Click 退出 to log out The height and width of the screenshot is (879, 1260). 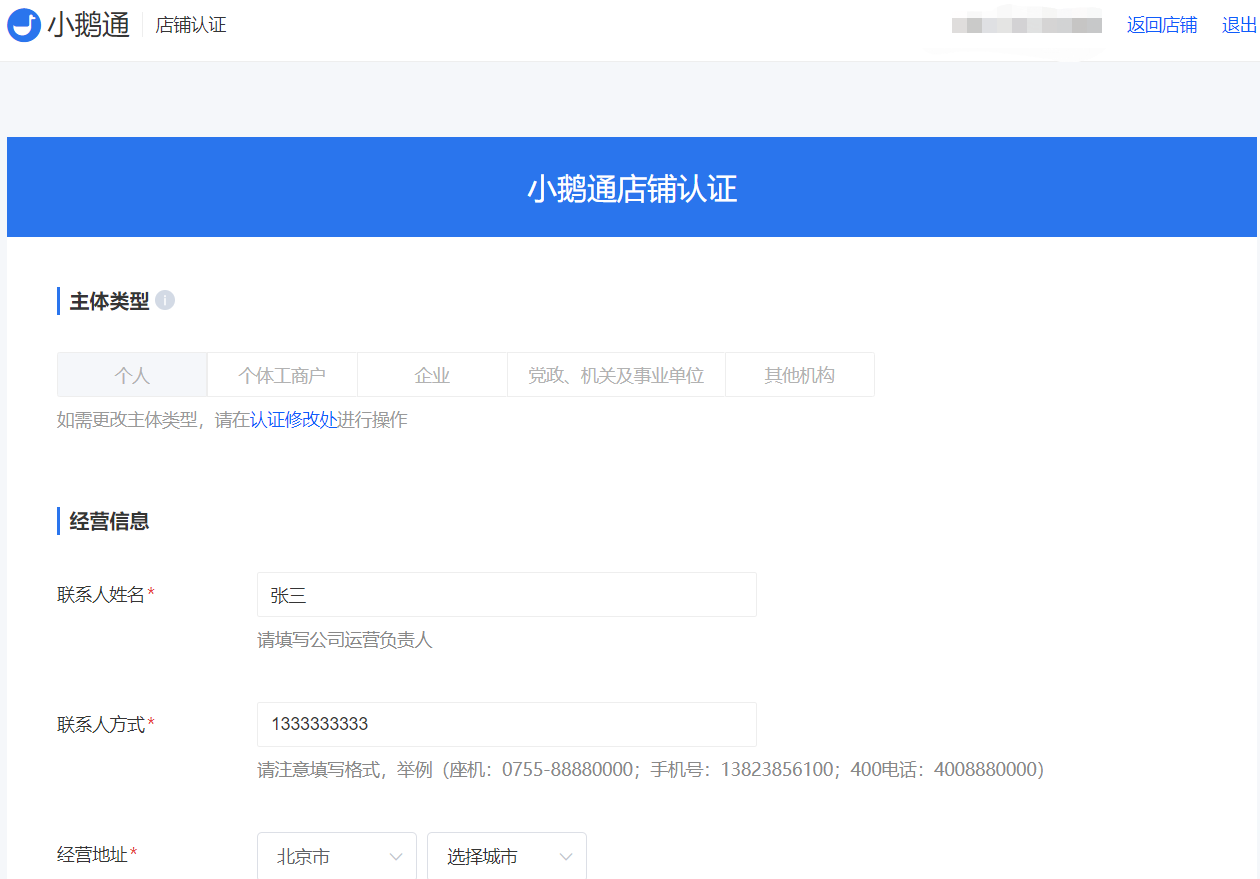(1237, 24)
